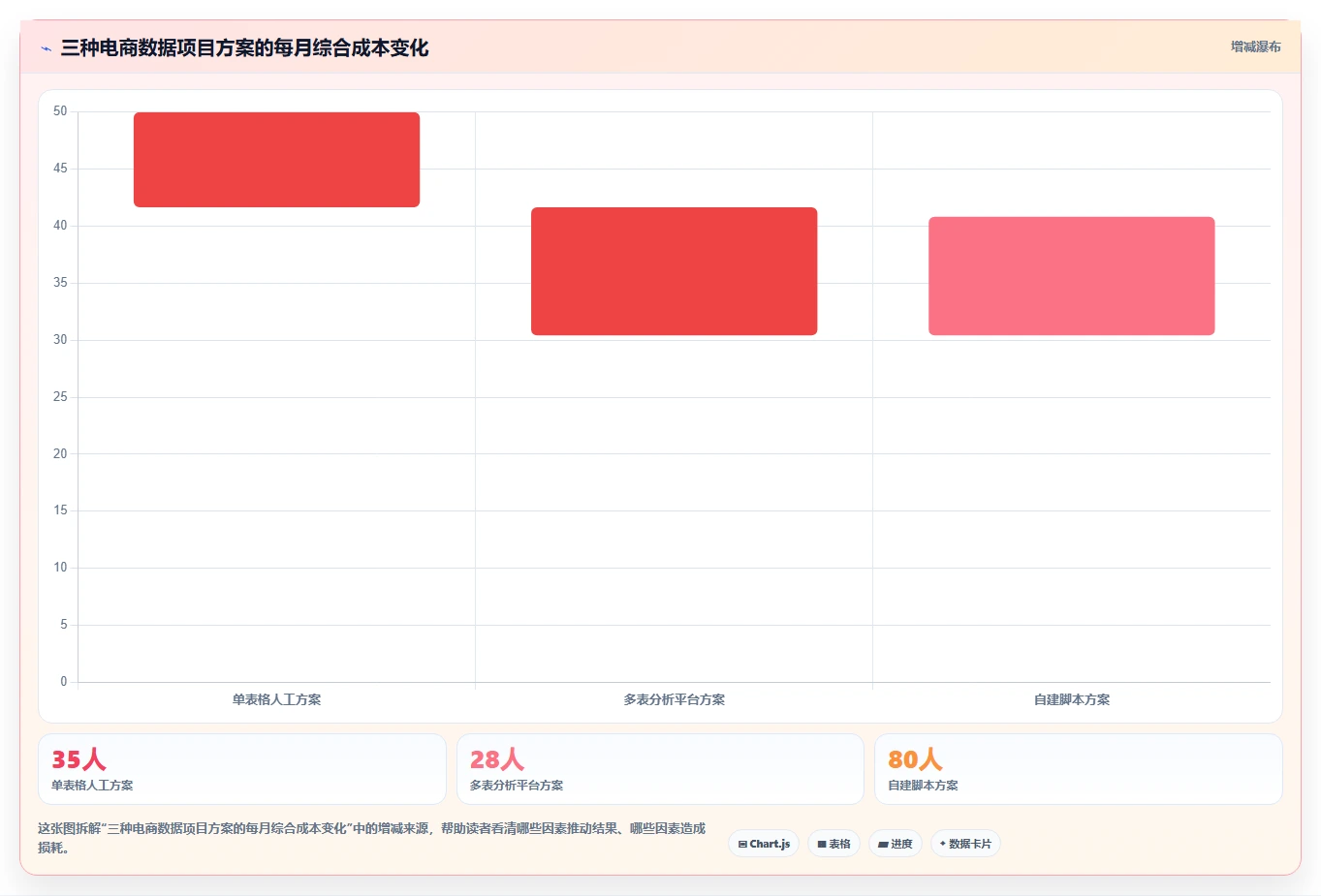Select the 进度 tag chip
The width and height of the screenshot is (1321, 896).
click(x=896, y=844)
